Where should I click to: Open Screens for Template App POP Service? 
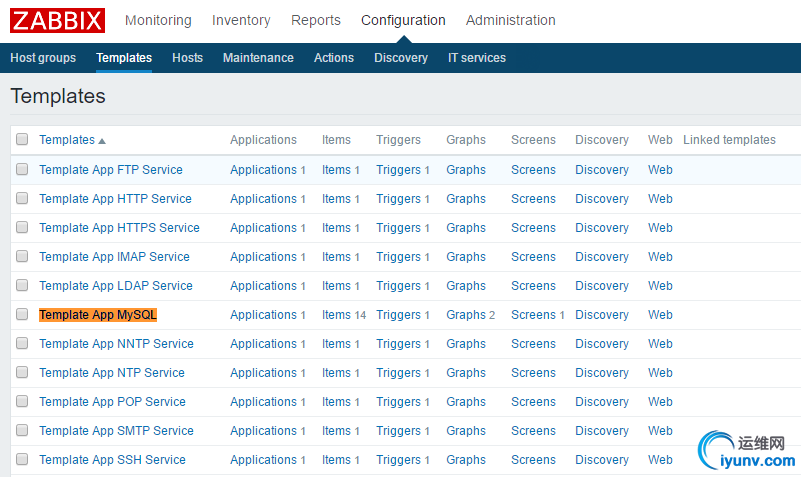[x=533, y=402]
